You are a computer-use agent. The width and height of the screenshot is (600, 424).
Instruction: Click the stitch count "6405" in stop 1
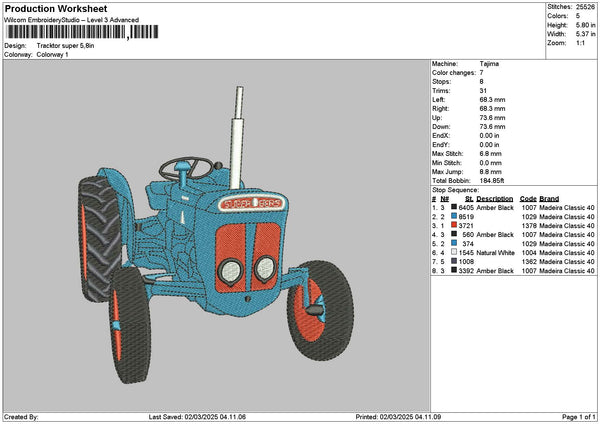click(x=466, y=208)
